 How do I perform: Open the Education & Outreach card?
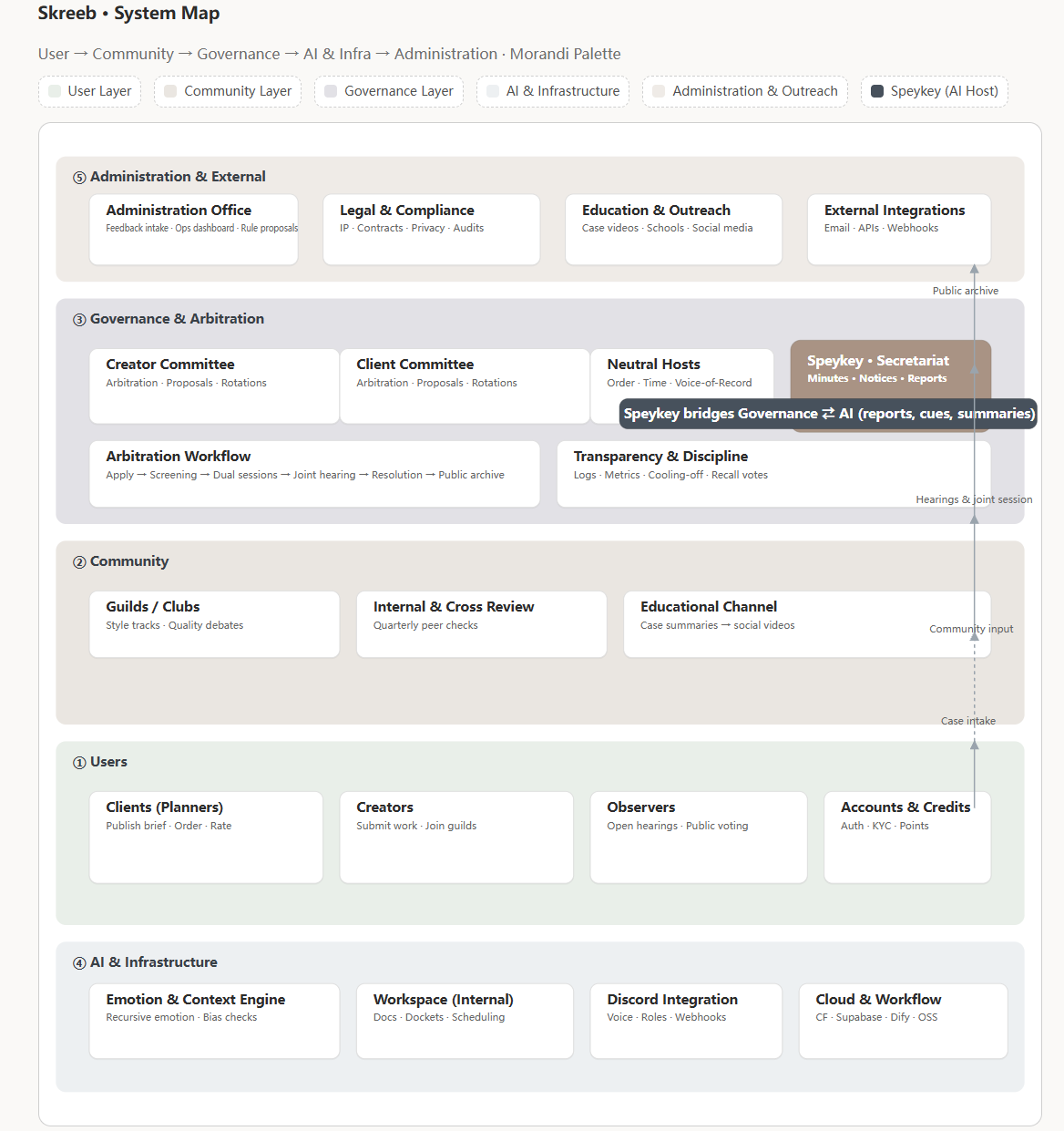pos(674,230)
